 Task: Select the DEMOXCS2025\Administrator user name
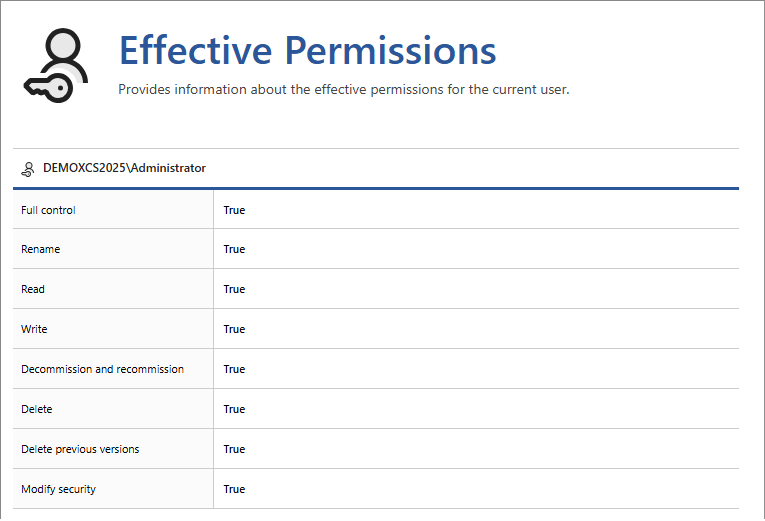pyautogui.click(x=124, y=168)
